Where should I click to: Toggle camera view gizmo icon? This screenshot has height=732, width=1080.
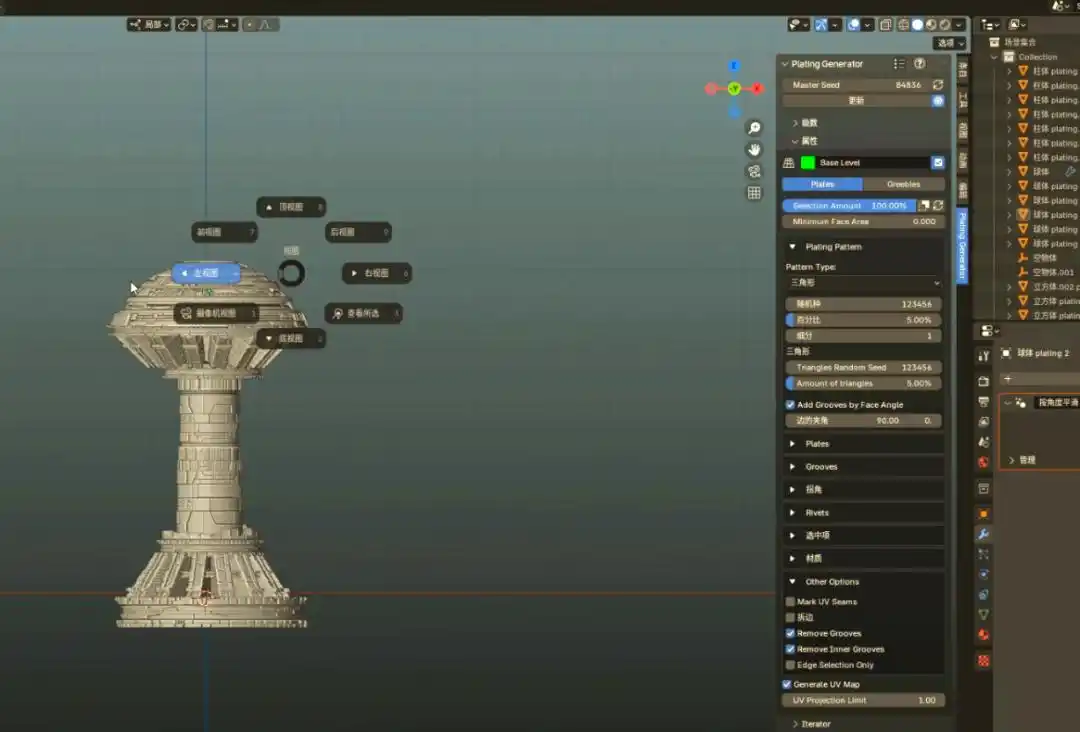click(754, 171)
